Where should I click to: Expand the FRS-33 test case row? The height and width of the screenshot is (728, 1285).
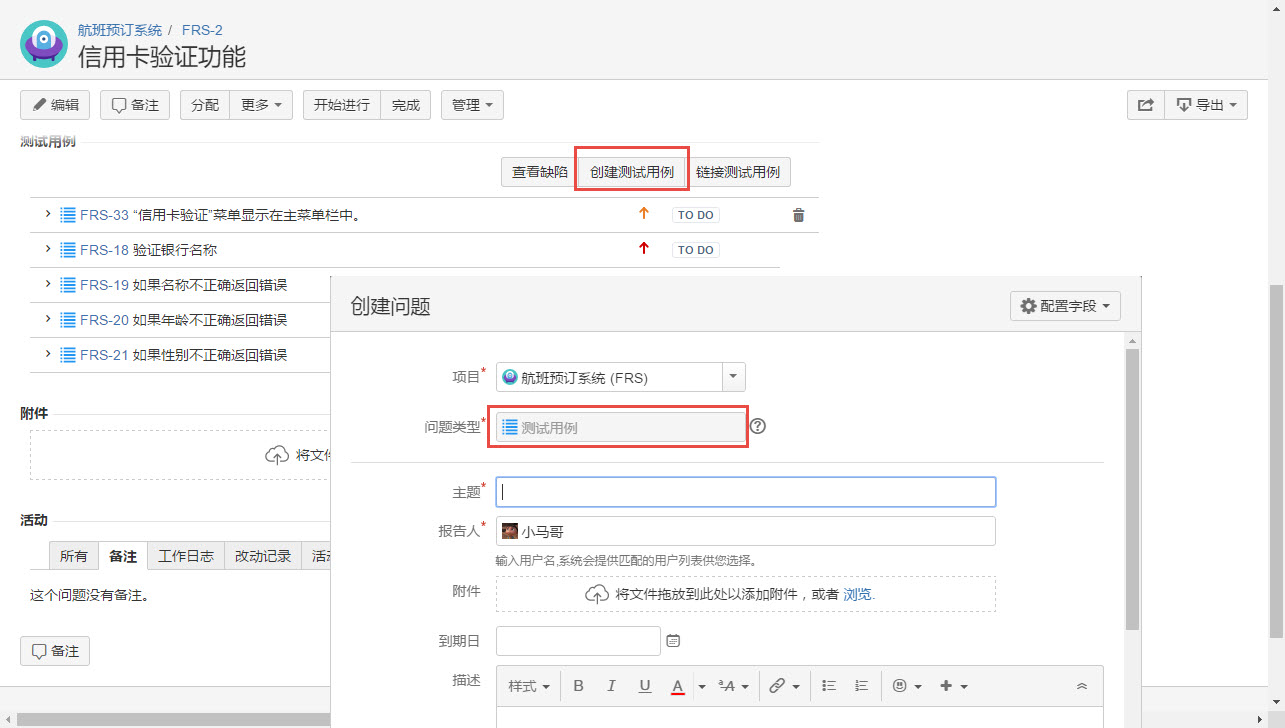(47, 215)
